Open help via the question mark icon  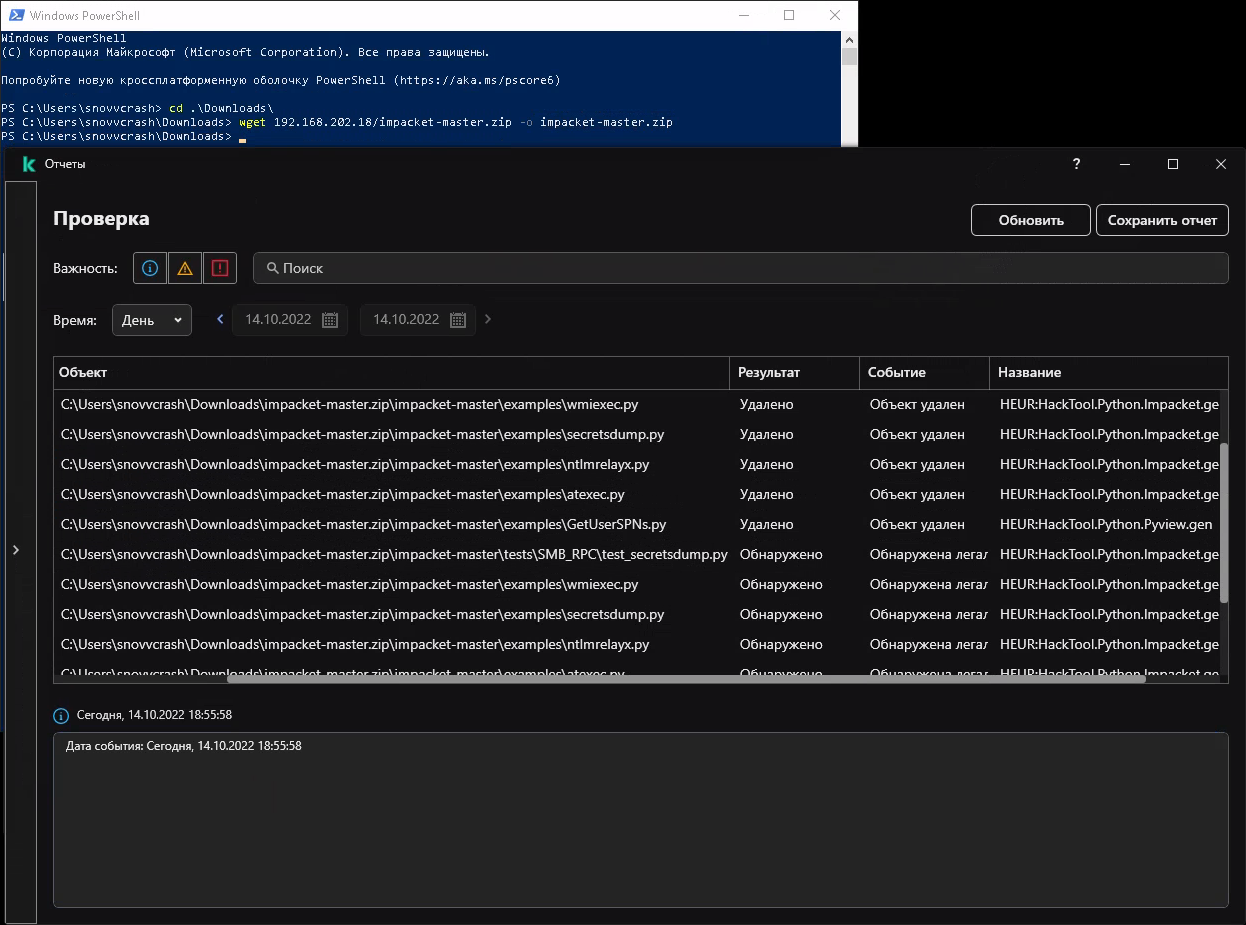coord(1075,164)
